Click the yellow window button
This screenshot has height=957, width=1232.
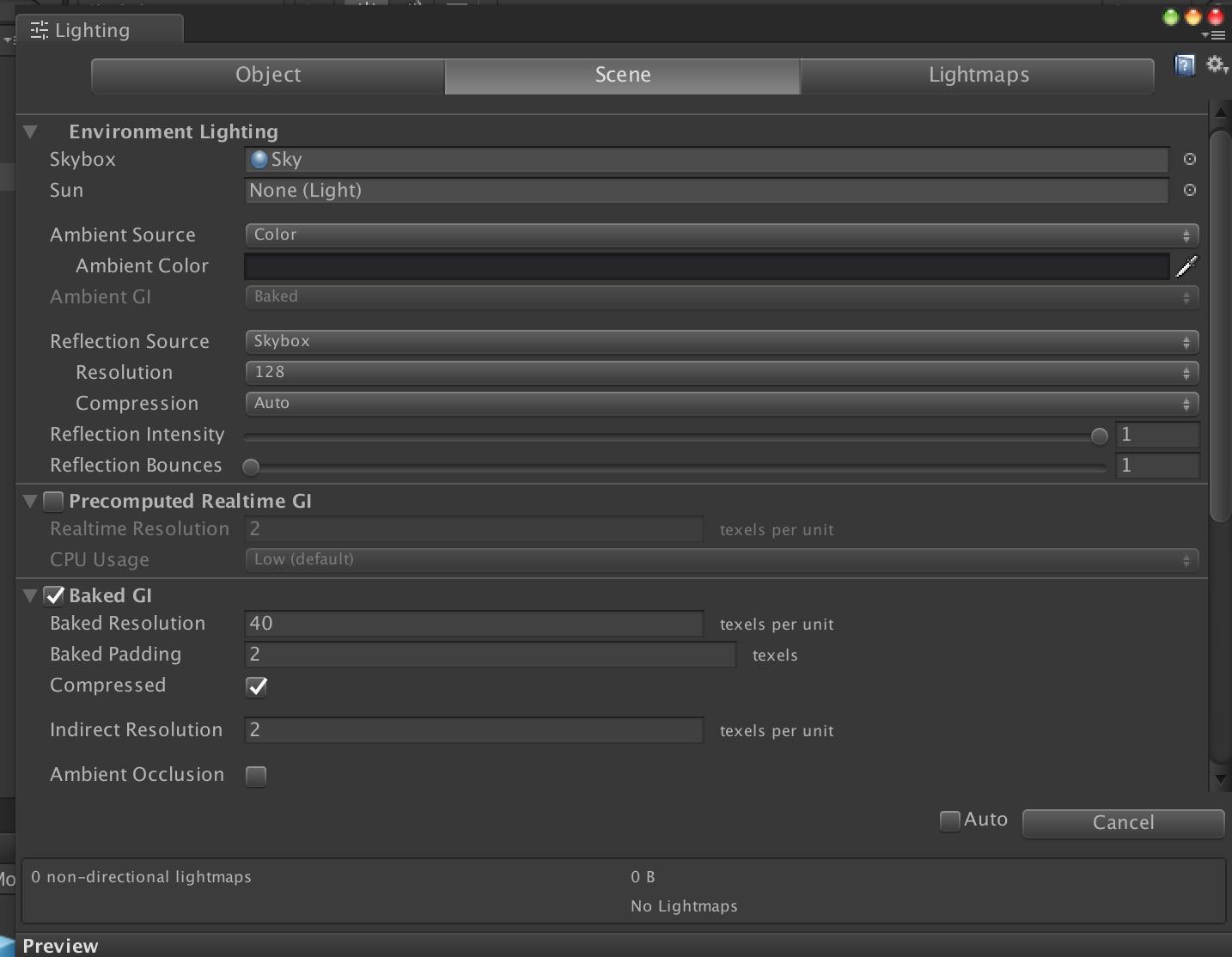pos(1193,17)
